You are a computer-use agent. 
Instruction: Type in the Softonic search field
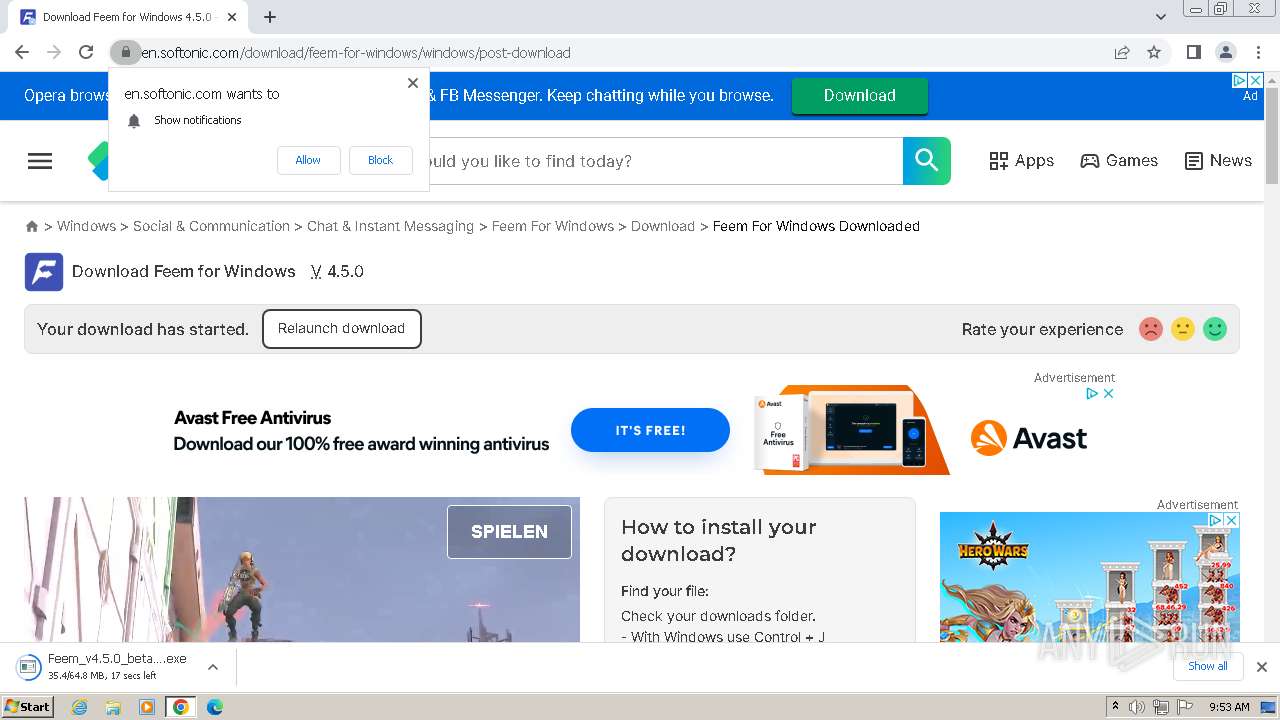[665, 161]
